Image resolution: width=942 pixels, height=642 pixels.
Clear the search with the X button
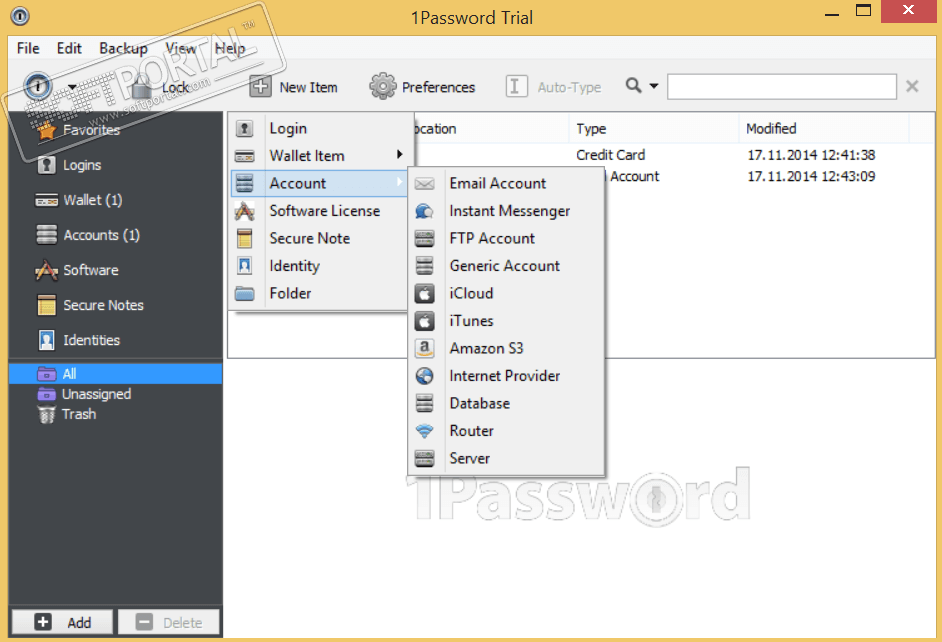click(x=912, y=86)
